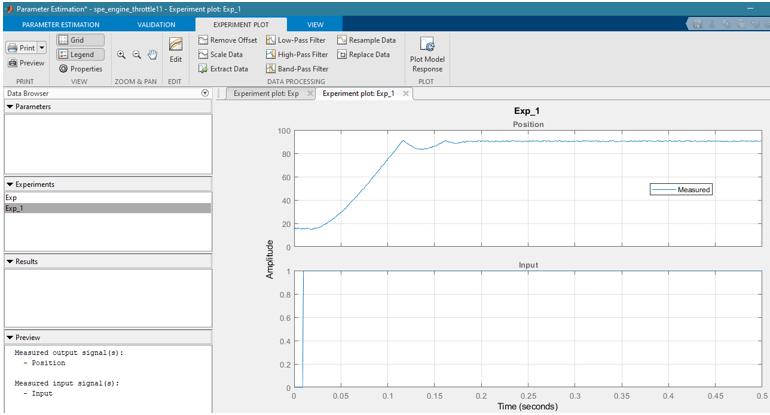Image resolution: width=770 pixels, height=415 pixels.
Task: Switch to the Validation ribbon tab
Action: pyautogui.click(x=156, y=23)
